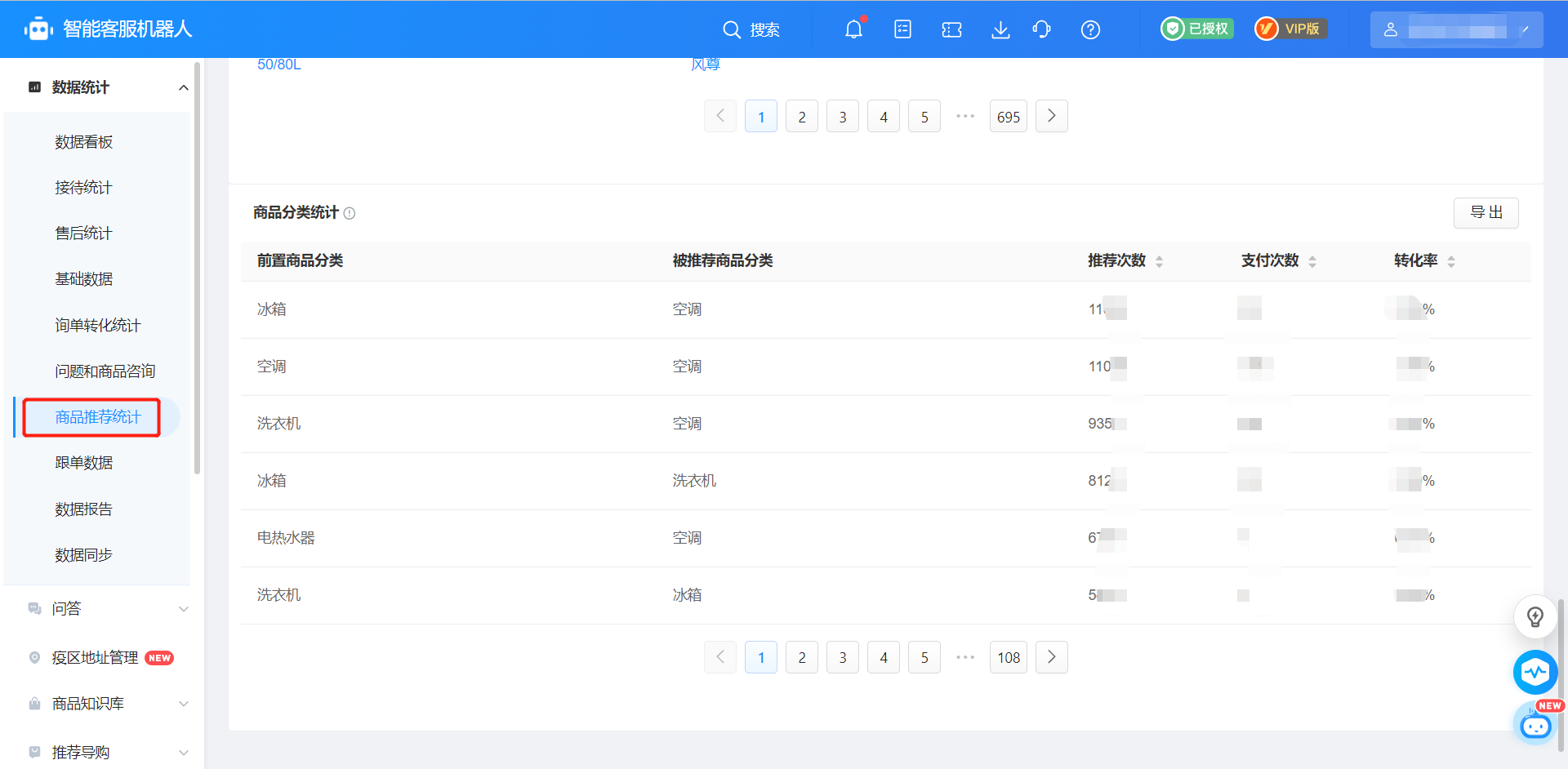The image size is (1568, 769).
Task: Open the customer service headset icon
Action: click(x=1041, y=29)
